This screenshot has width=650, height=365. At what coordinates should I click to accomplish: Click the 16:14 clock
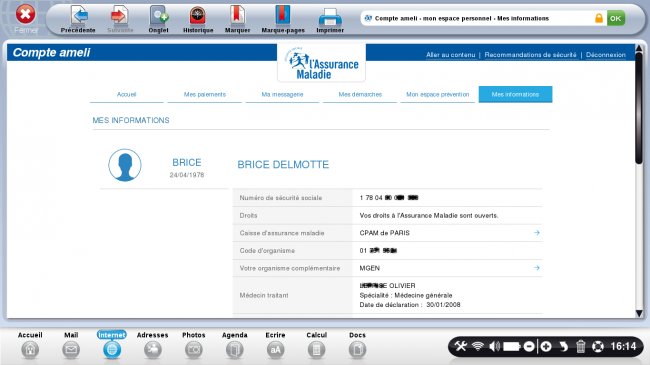[623, 346]
